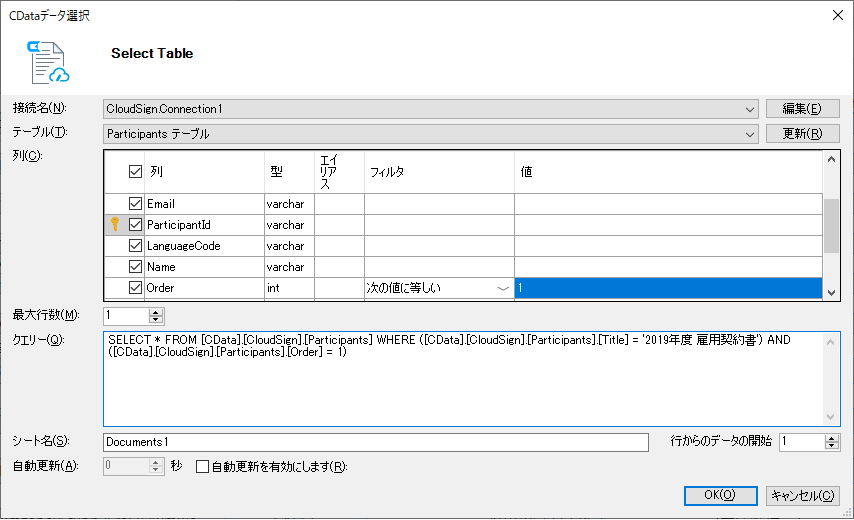
Task: Click the シート名 Documents1 field
Action: [376, 442]
